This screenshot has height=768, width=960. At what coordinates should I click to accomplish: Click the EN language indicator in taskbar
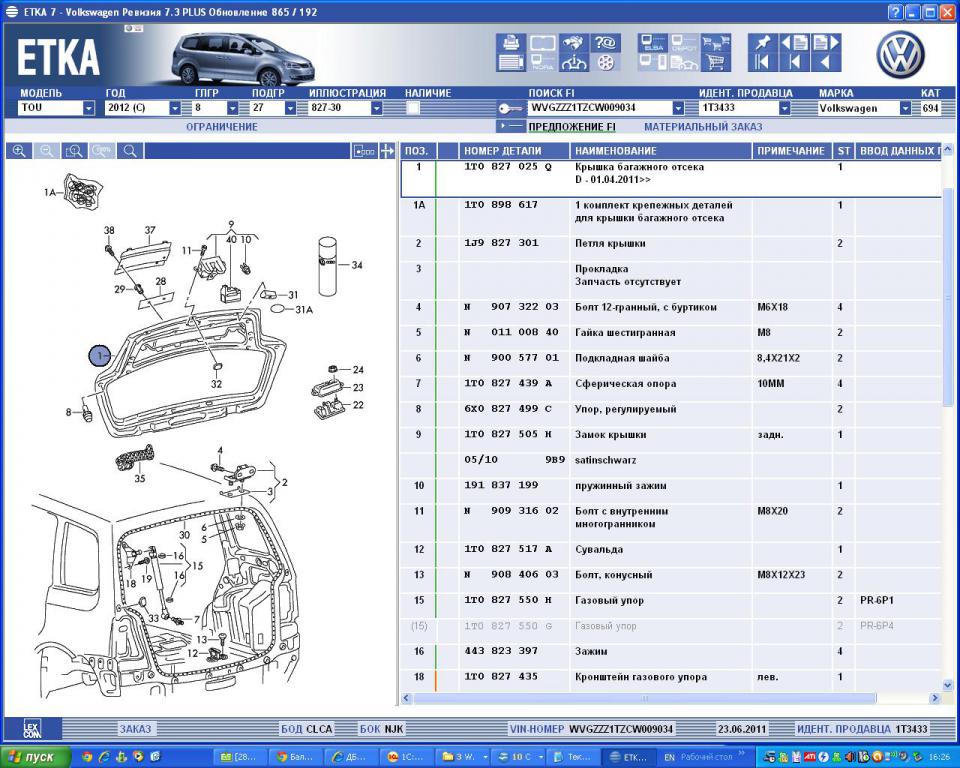click(x=669, y=757)
